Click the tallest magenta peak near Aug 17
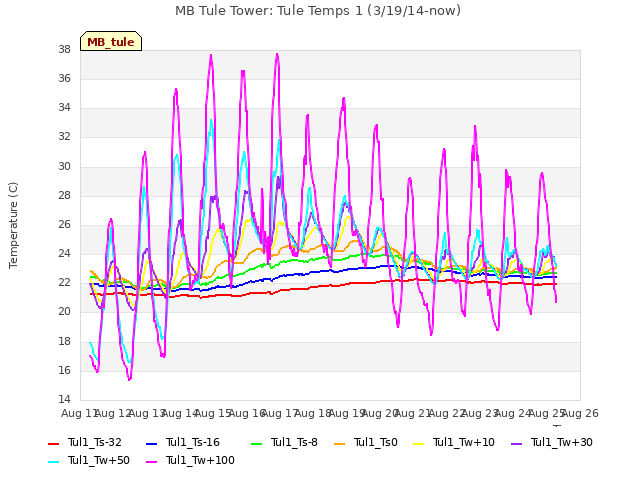The image size is (640, 480). click(277, 54)
